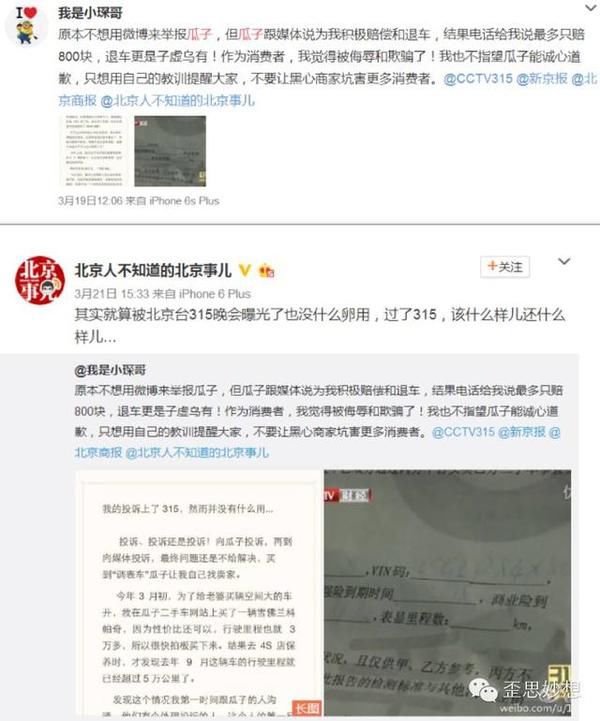The height and width of the screenshot is (721, 600).
Task: Click the WeChat logo watermark
Action: point(482,691)
